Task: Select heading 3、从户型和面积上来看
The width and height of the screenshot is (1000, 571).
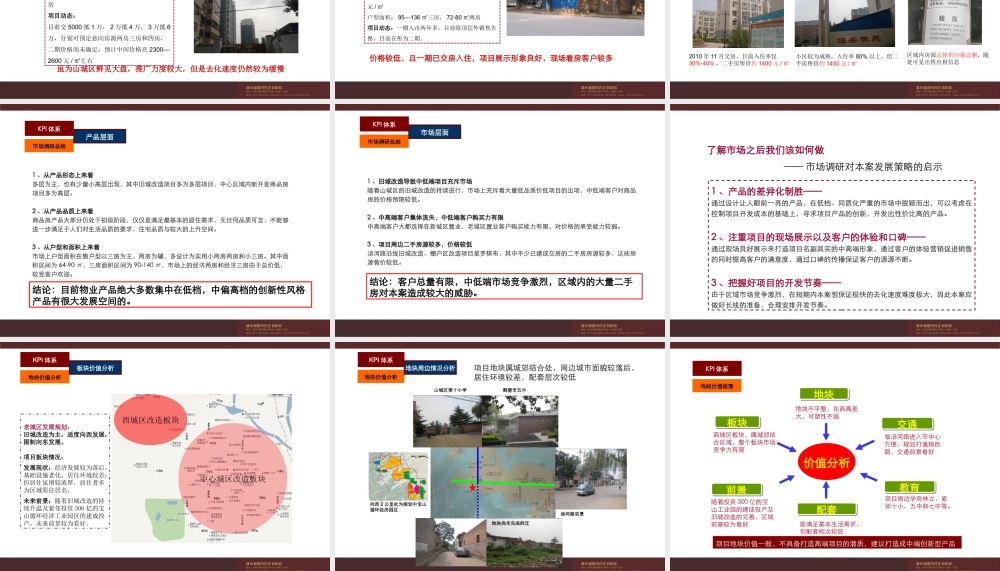Action: (x=66, y=247)
